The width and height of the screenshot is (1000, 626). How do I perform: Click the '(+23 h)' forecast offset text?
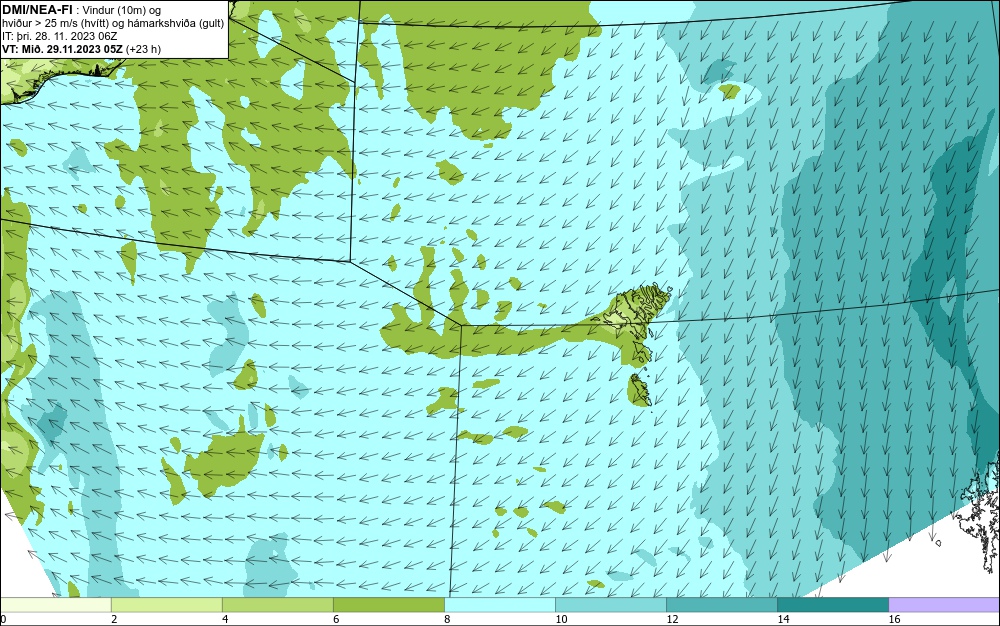point(143,49)
